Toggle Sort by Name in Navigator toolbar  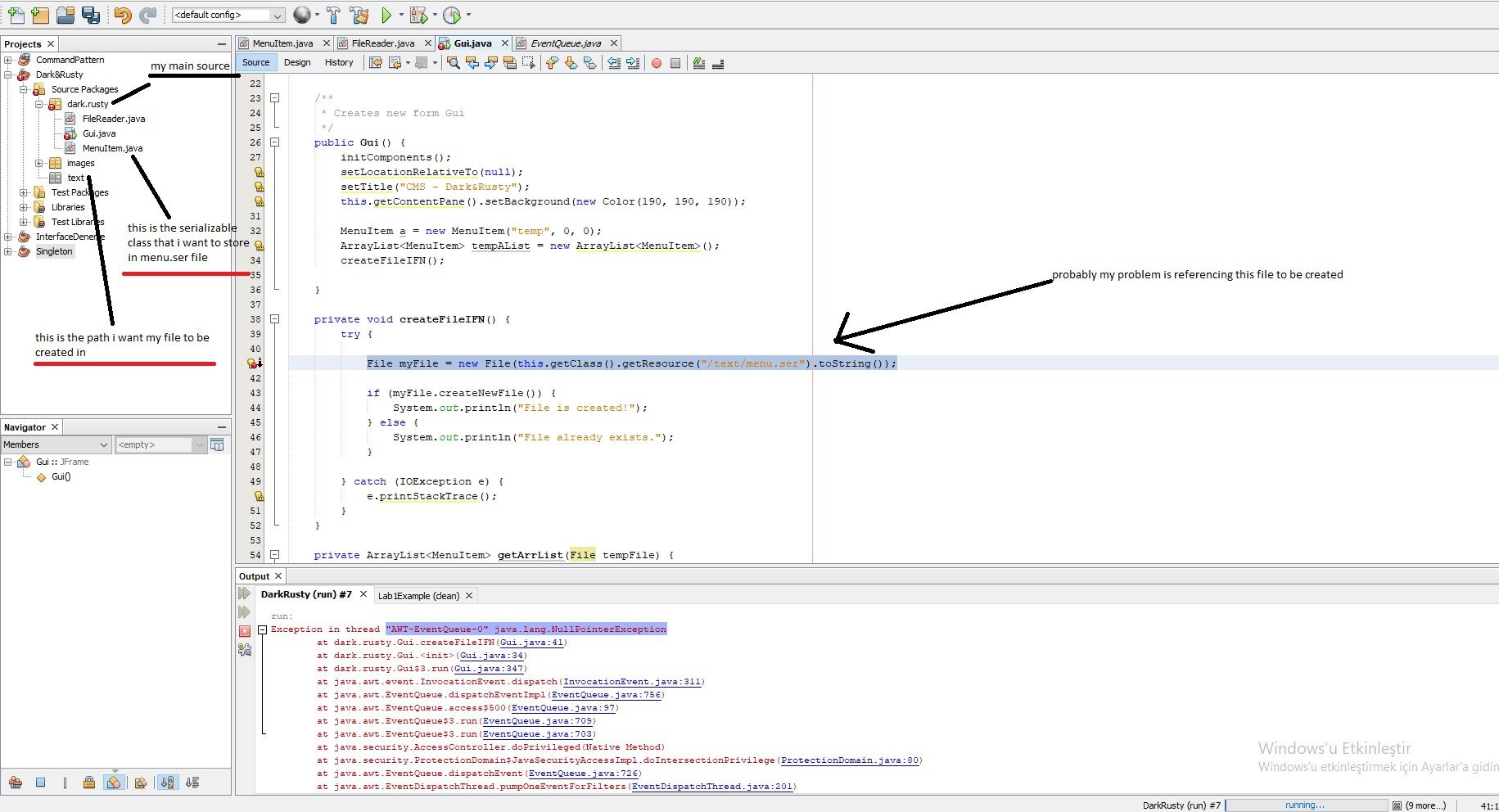click(167, 783)
